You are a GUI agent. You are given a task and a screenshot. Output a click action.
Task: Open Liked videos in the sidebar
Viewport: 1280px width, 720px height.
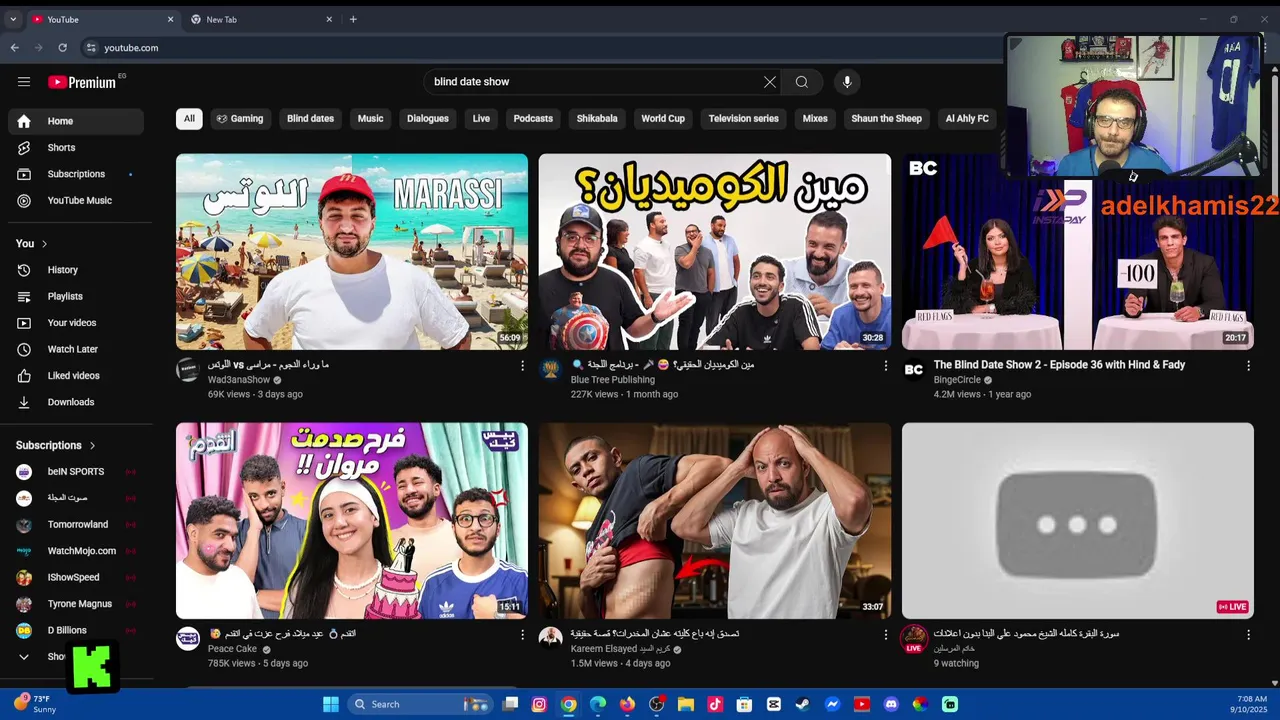pos(76,376)
